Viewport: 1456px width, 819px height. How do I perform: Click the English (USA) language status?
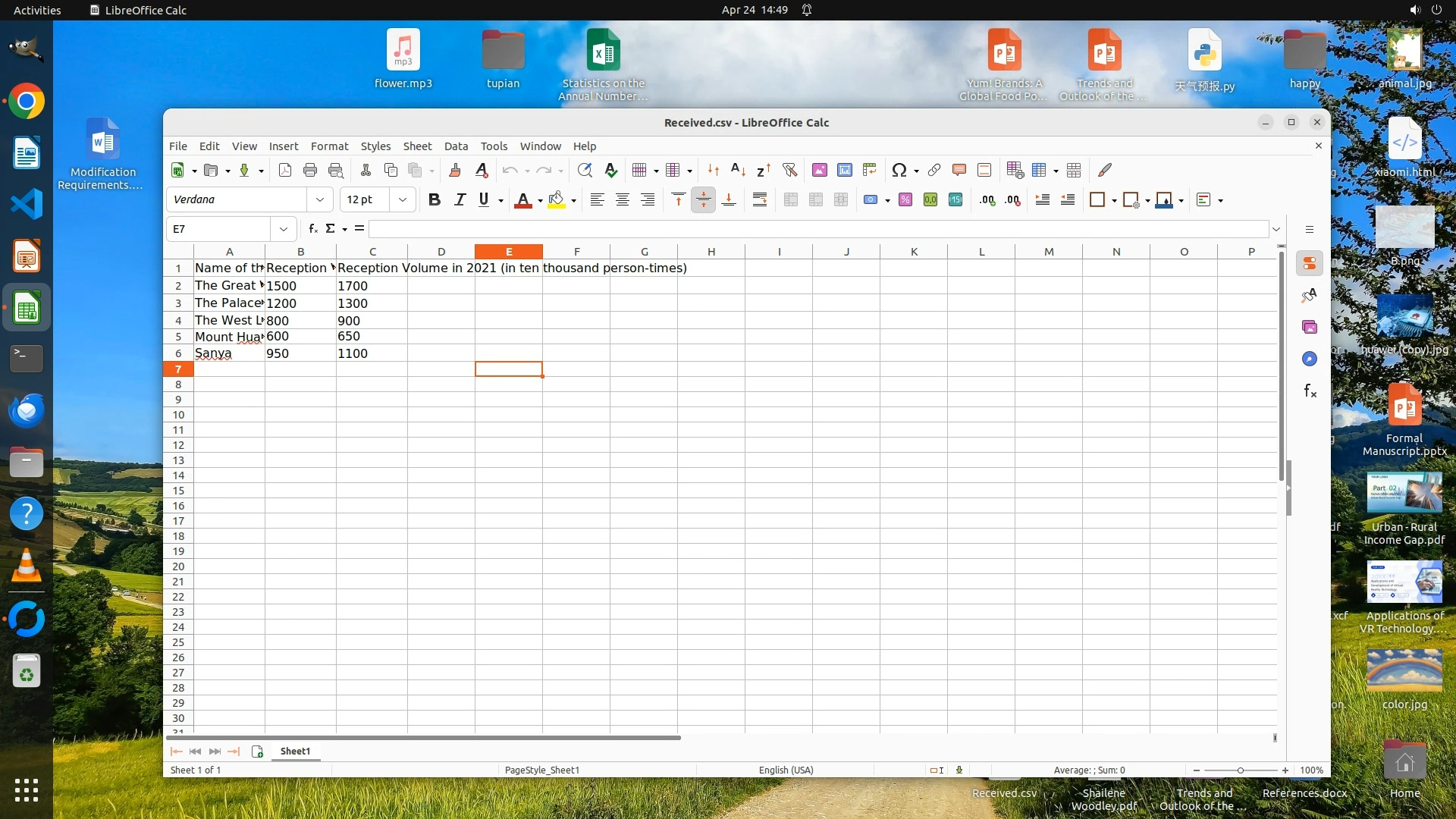[x=786, y=770]
